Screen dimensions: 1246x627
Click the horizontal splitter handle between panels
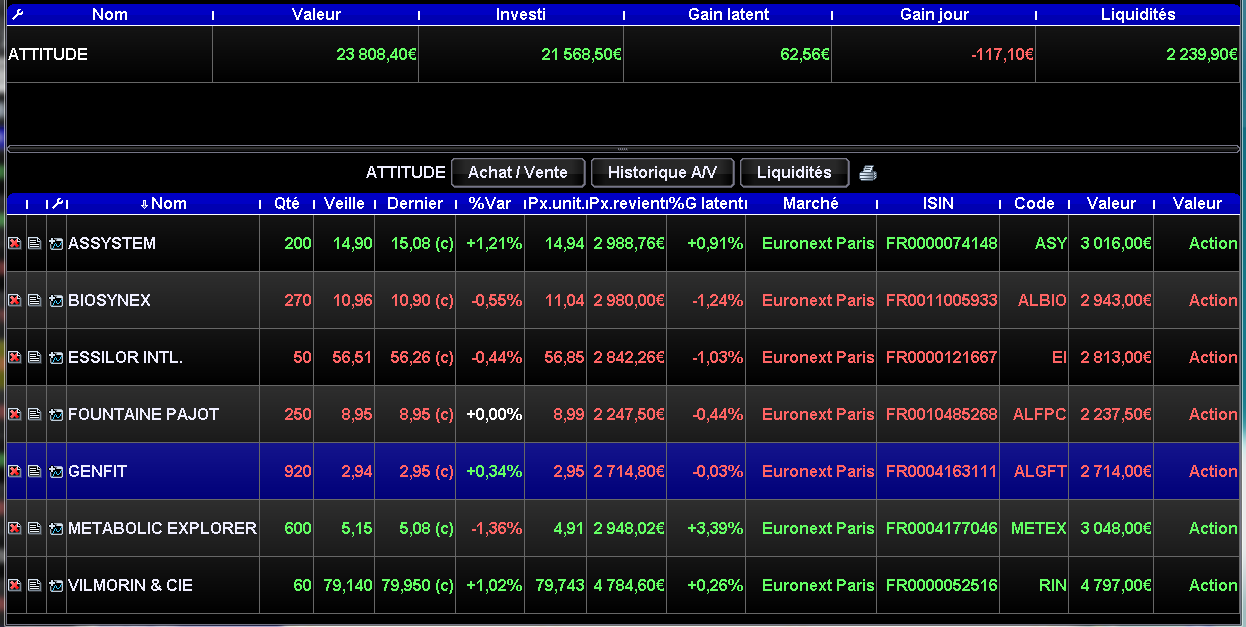623,149
